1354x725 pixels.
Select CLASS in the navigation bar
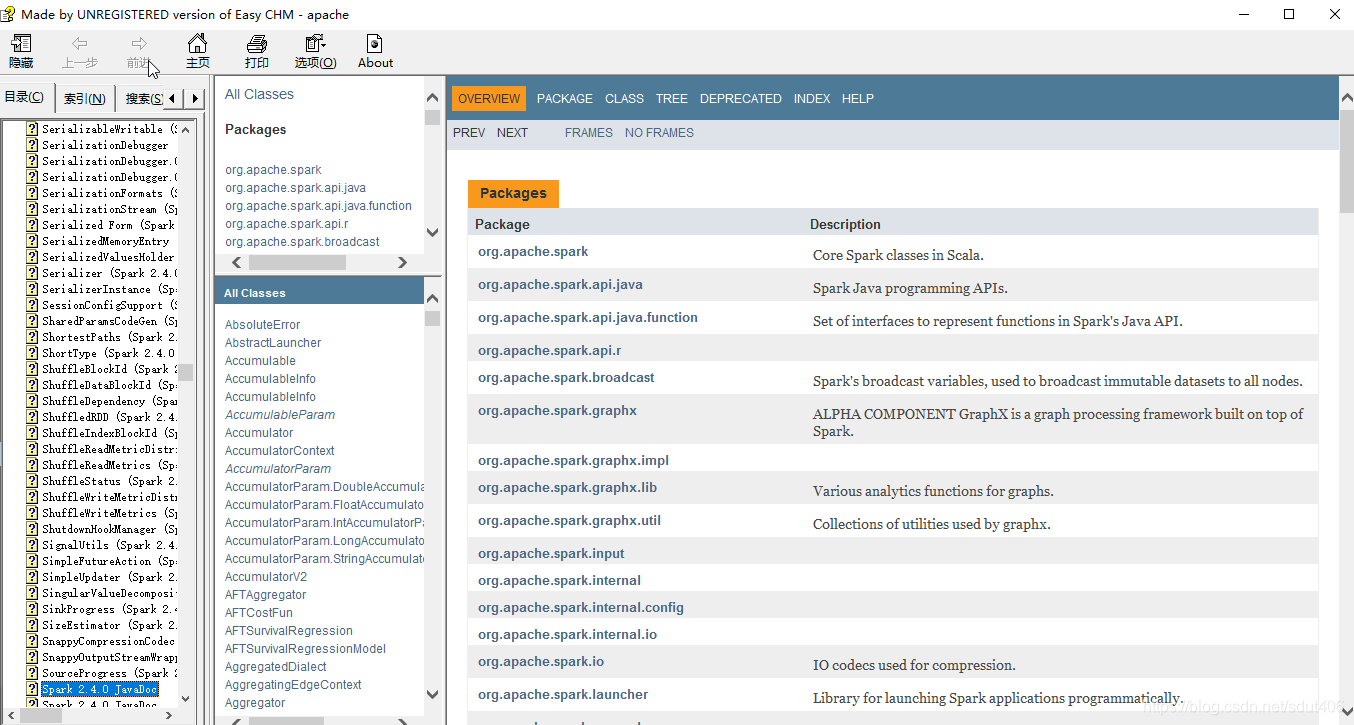[x=624, y=98]
